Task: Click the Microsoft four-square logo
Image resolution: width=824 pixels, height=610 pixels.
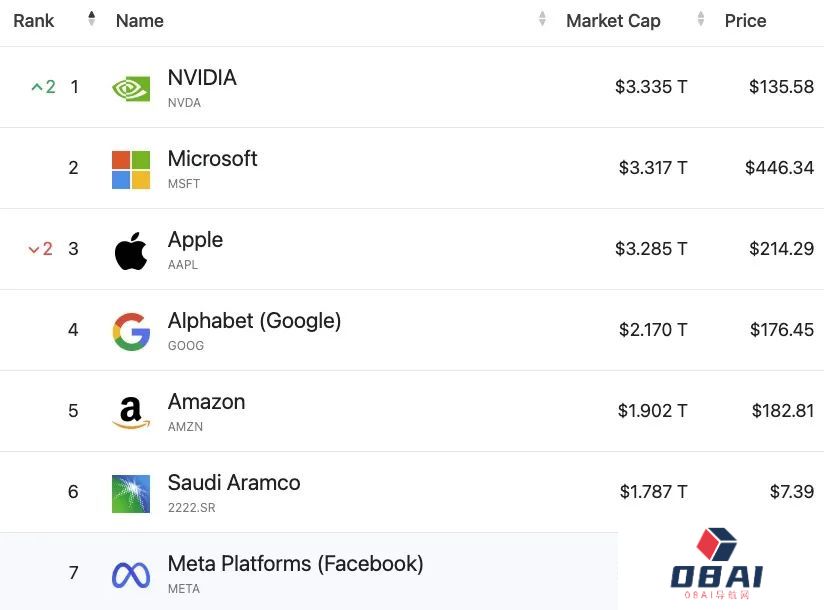Action: 131,169
